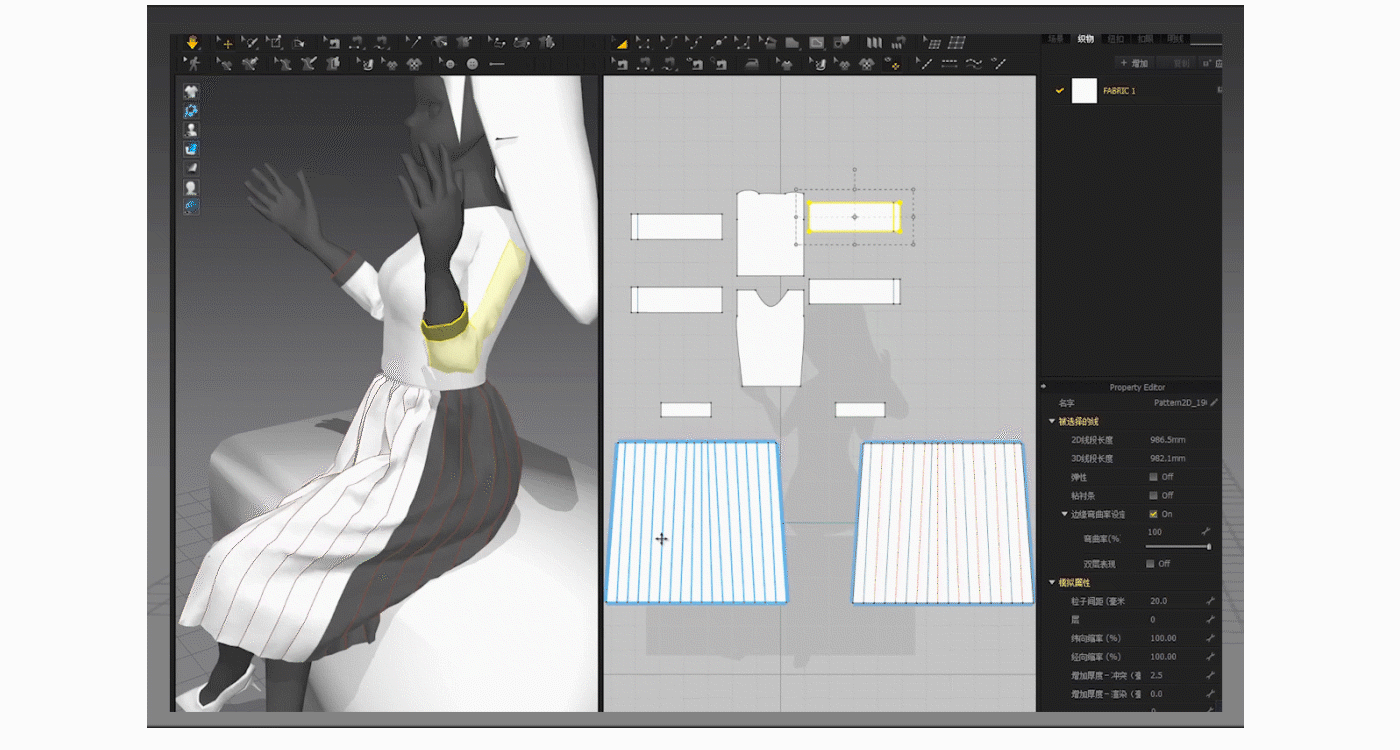Image resolution: width=1400 pixels, height=750 pixels.
Task: Open the 纽扣 tab
Action: [x=1115, y=39]
